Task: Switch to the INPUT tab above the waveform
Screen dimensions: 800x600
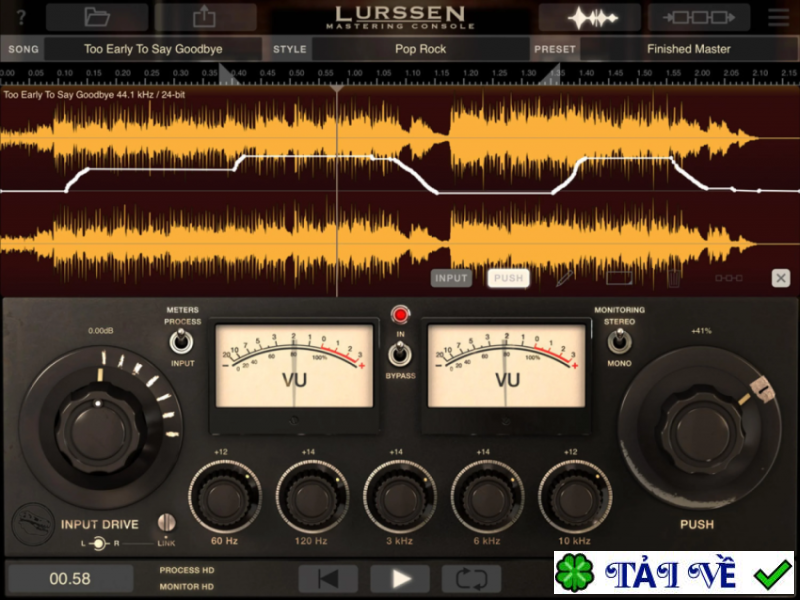Action: (451, 277)
